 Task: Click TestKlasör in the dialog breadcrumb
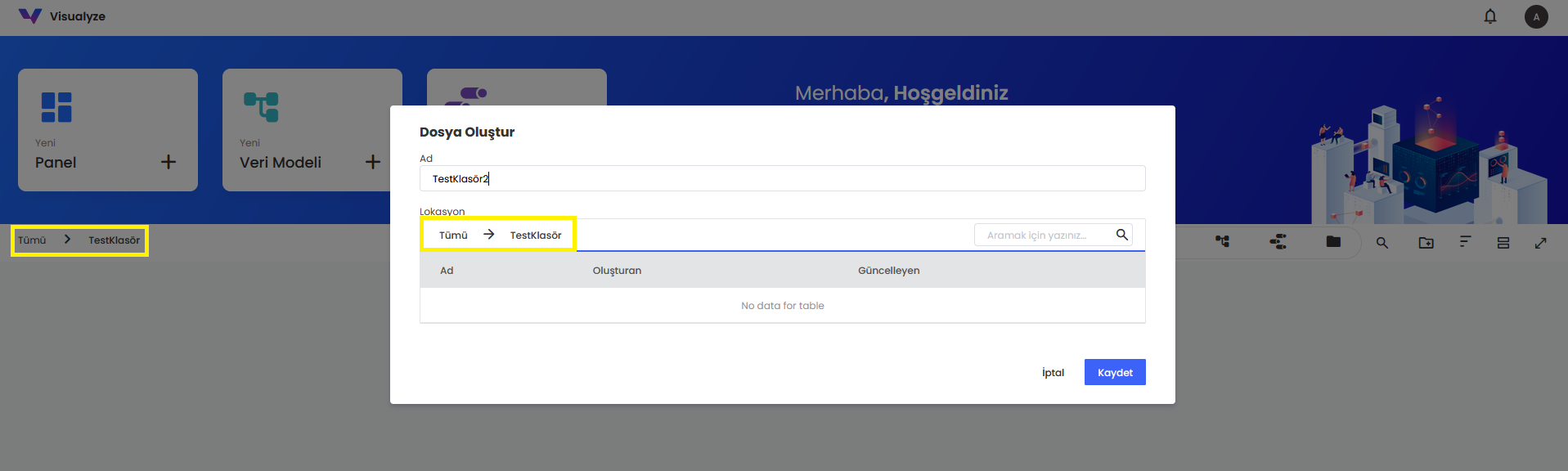[x=536, y=235]
